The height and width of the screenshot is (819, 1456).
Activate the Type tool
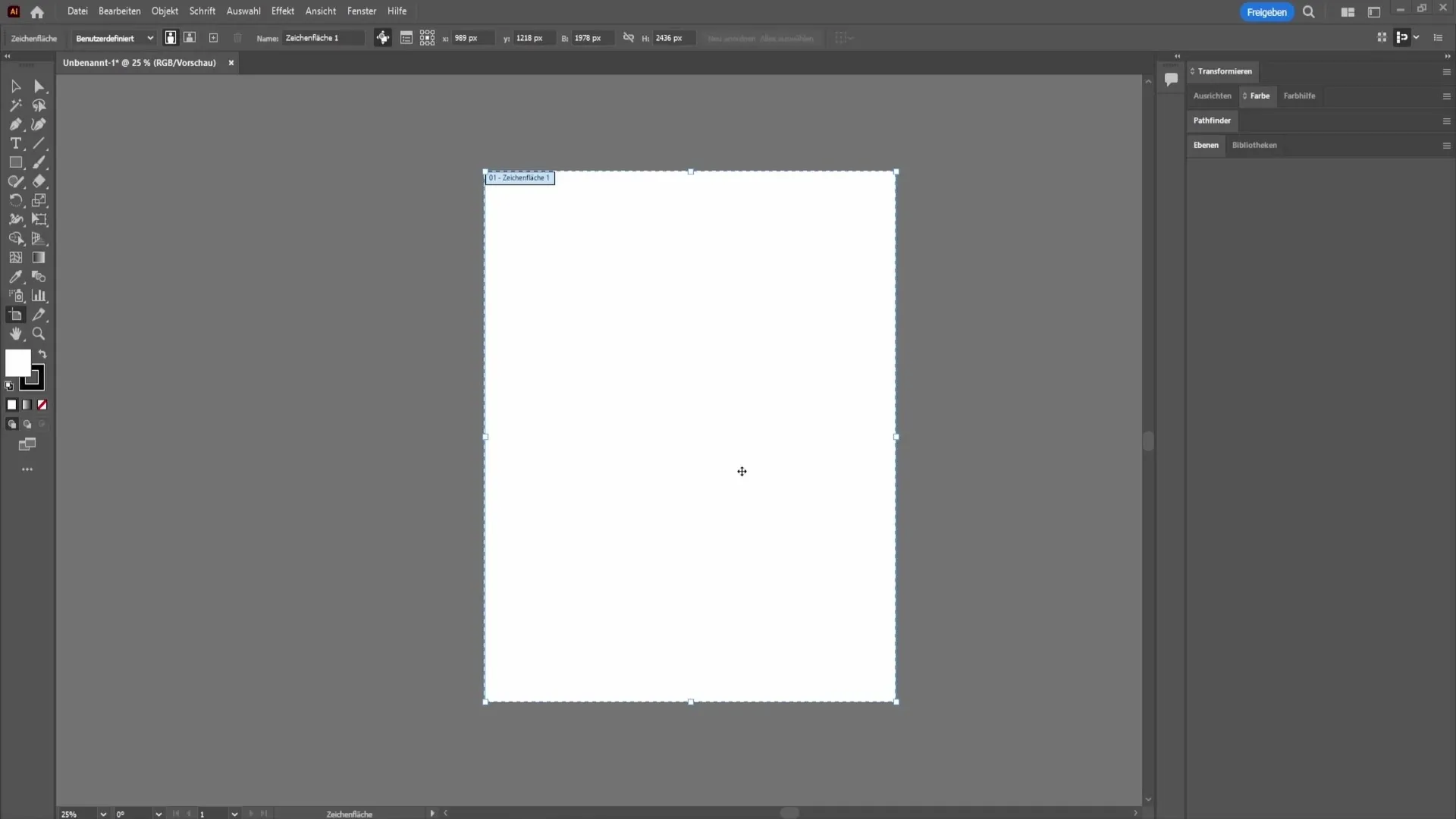click(15, 143)
